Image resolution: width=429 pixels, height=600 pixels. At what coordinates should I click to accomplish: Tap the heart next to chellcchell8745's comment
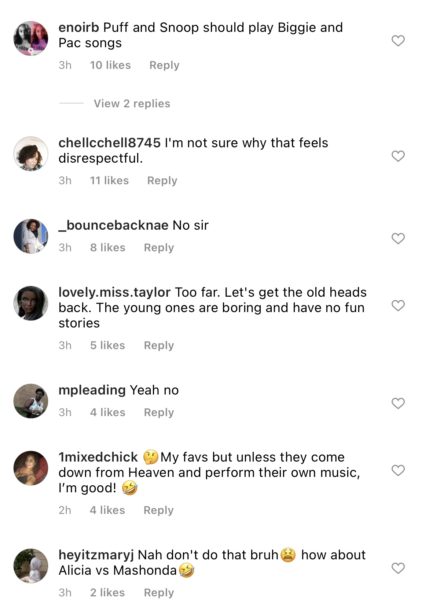click(x=398, y=156)
